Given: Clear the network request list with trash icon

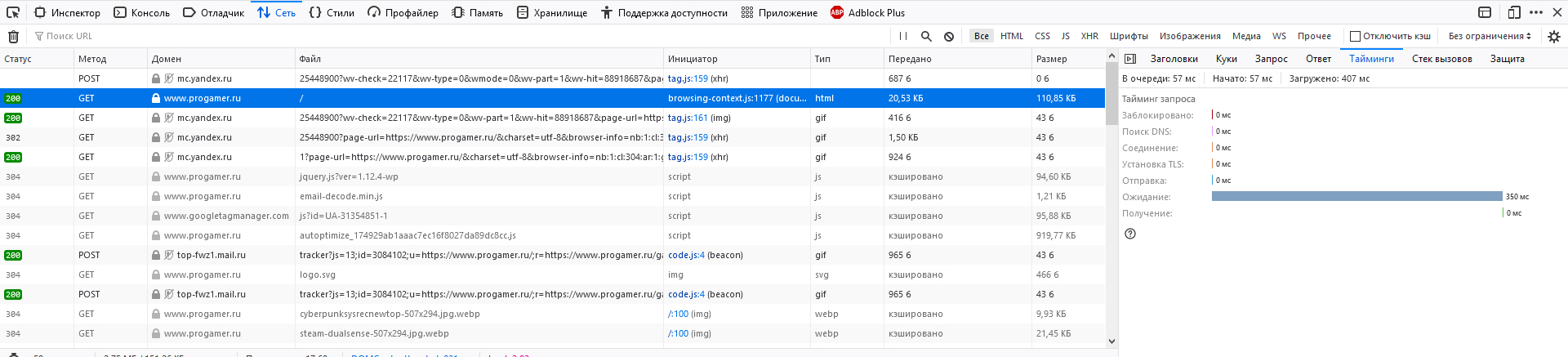Looking at the screenshot, I should [x=13, y=36].
